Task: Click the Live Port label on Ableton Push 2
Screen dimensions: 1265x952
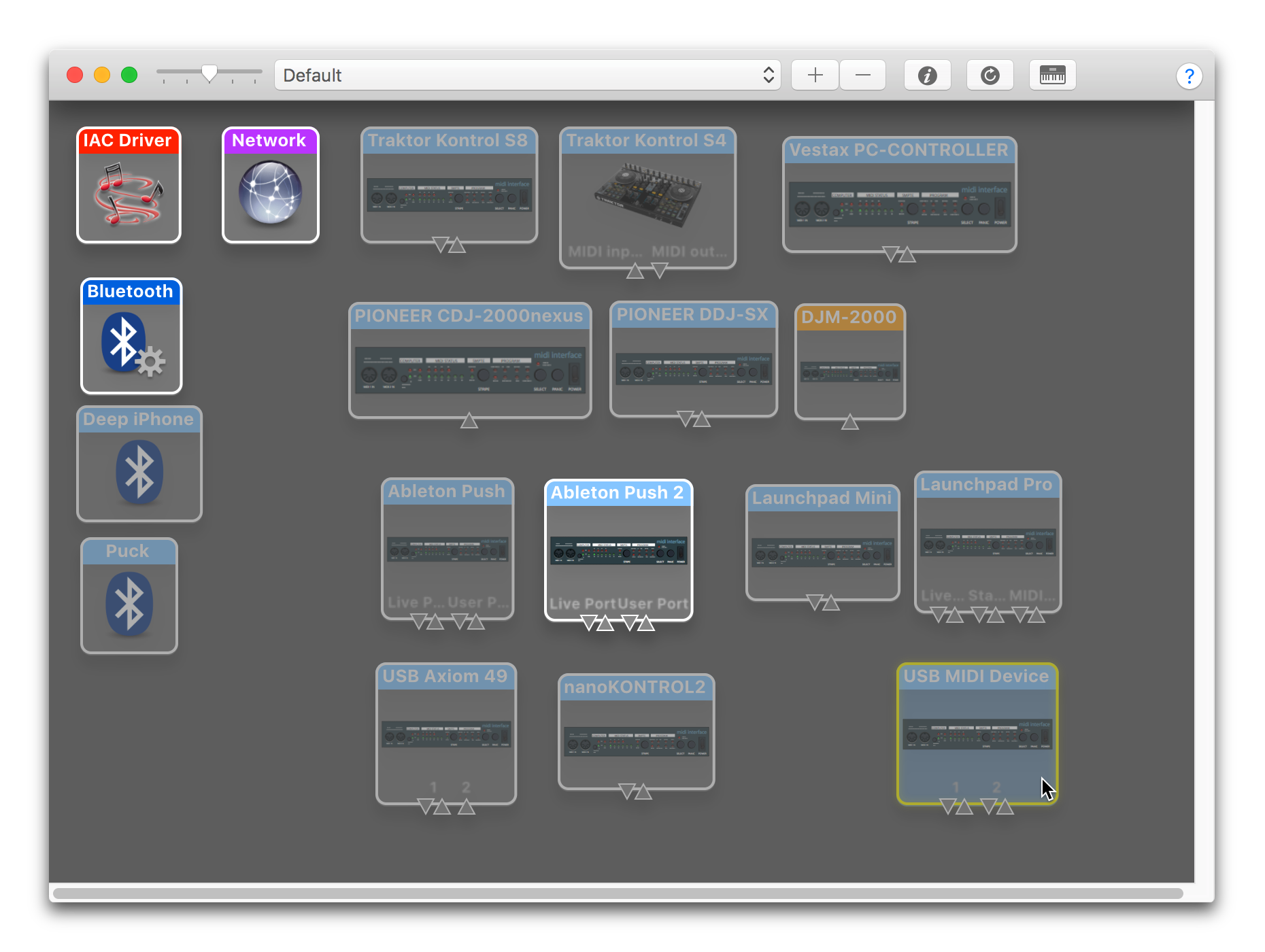Action: click(583, 604)
